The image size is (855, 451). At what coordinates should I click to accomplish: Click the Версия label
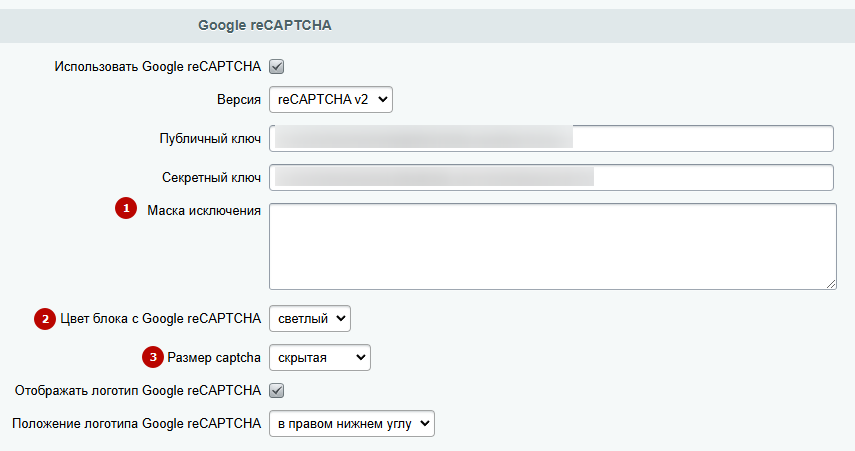click(239, 100)
